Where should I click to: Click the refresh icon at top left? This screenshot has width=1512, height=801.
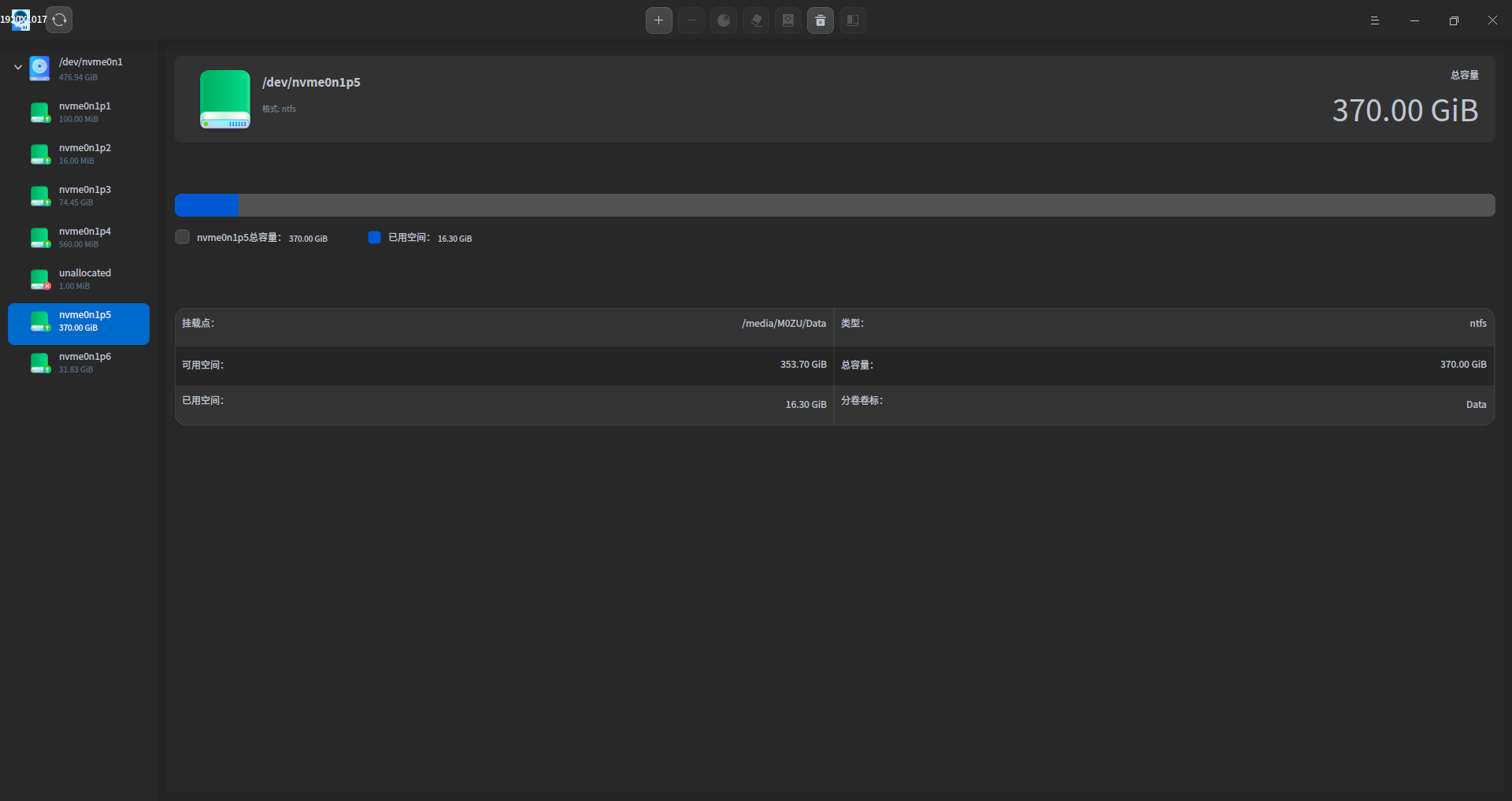pos(59,19)
